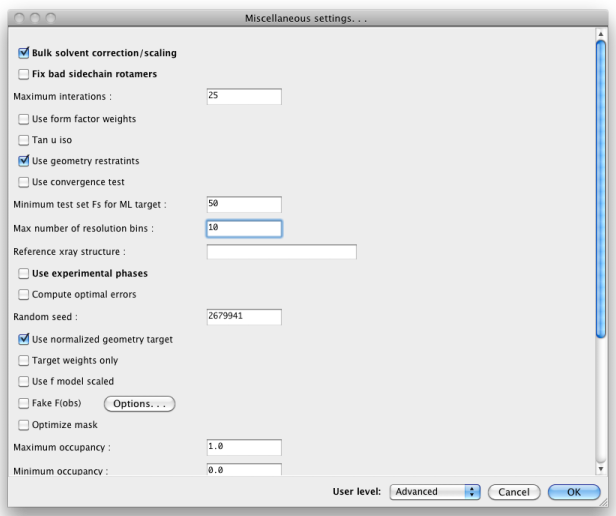The width and height of the screenshot is (616, 516).
Task: Uncheck Use normalized geometry target
Action: pos(24,339)
